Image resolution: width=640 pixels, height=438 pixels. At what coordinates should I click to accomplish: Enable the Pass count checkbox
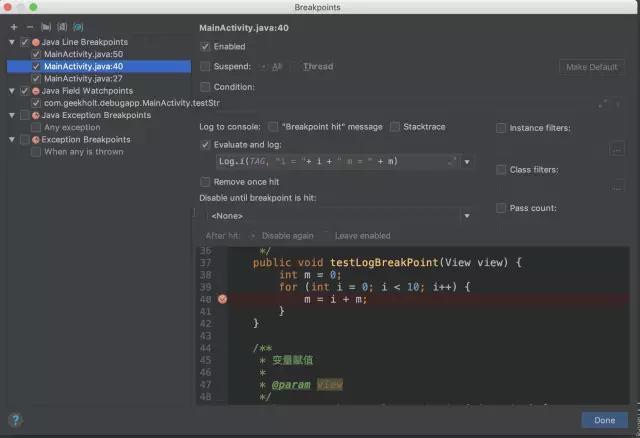point(501,208)
